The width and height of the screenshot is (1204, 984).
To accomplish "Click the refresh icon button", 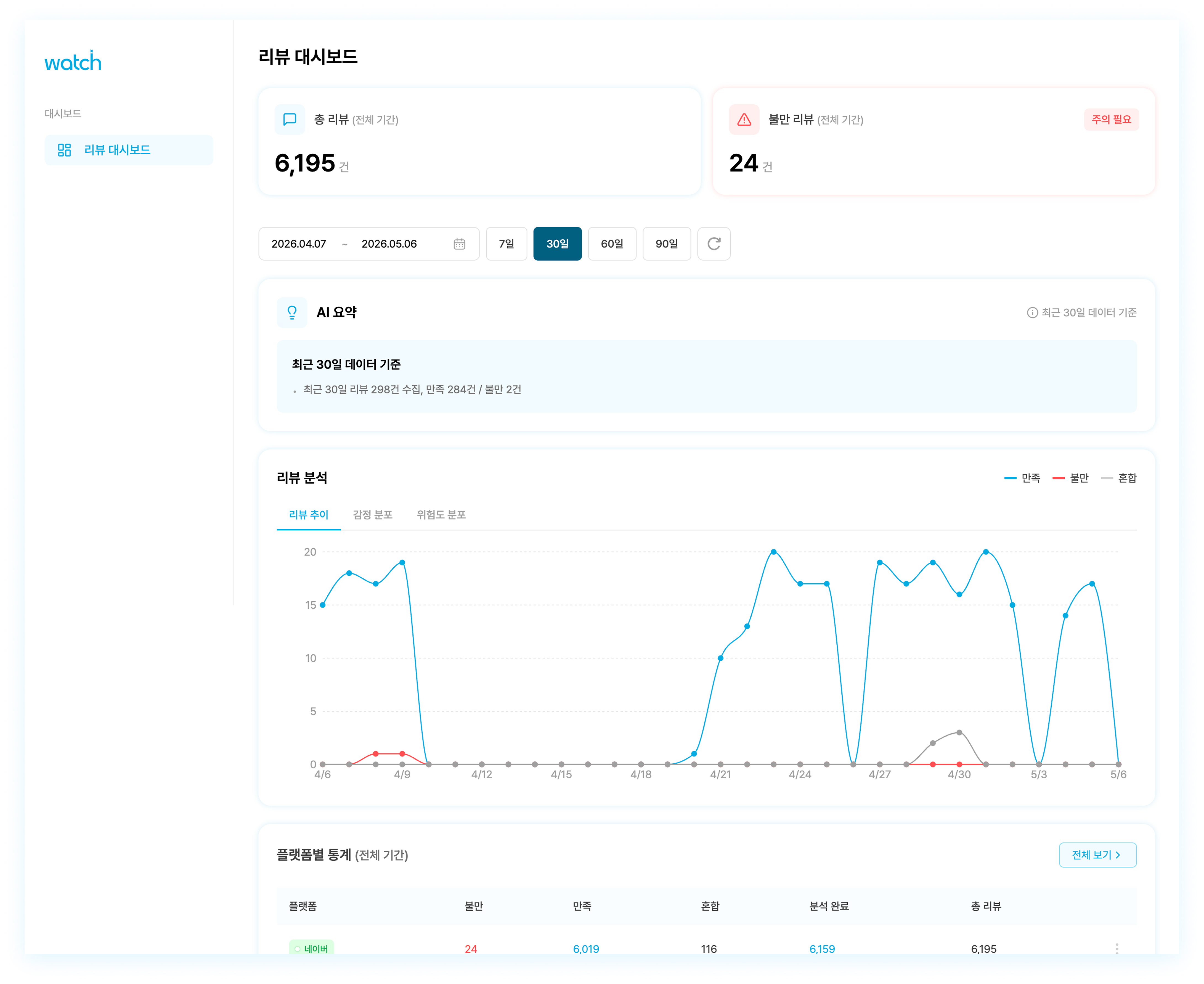I will click(x=713, y=244).
